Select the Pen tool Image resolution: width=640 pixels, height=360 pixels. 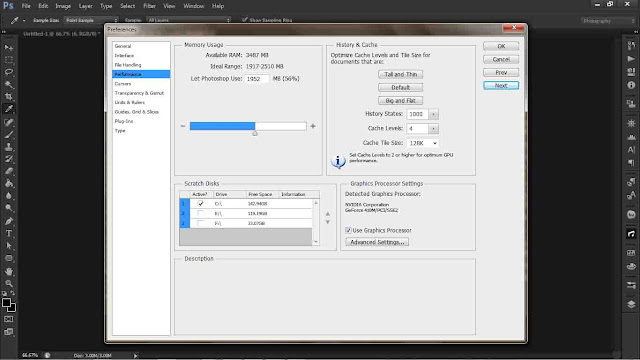click(9, 221)
